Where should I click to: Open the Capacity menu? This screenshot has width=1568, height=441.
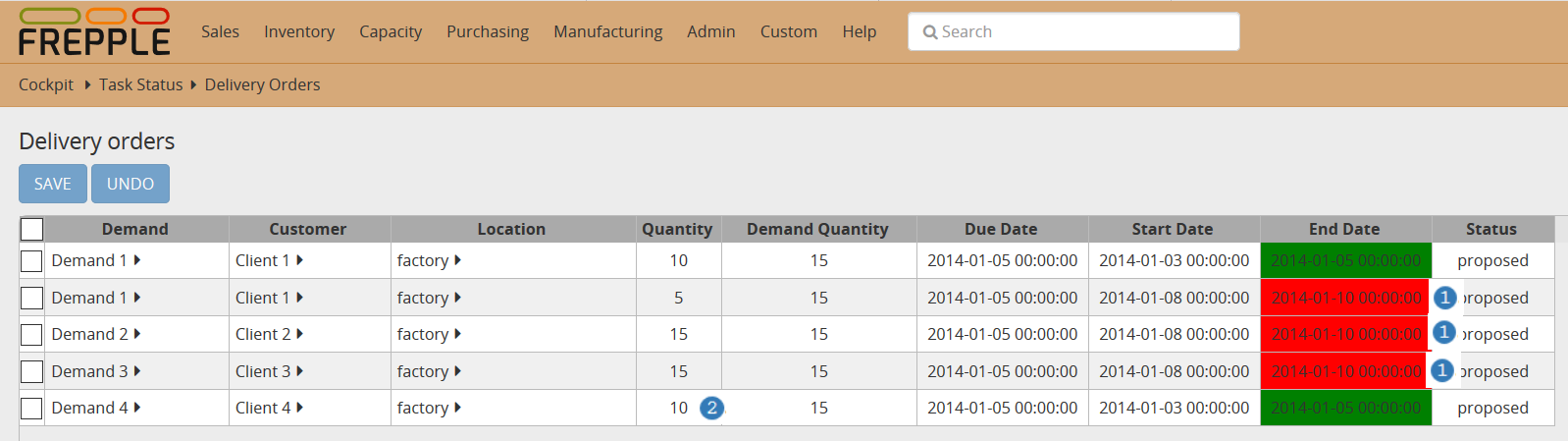(x=391, y=31)
